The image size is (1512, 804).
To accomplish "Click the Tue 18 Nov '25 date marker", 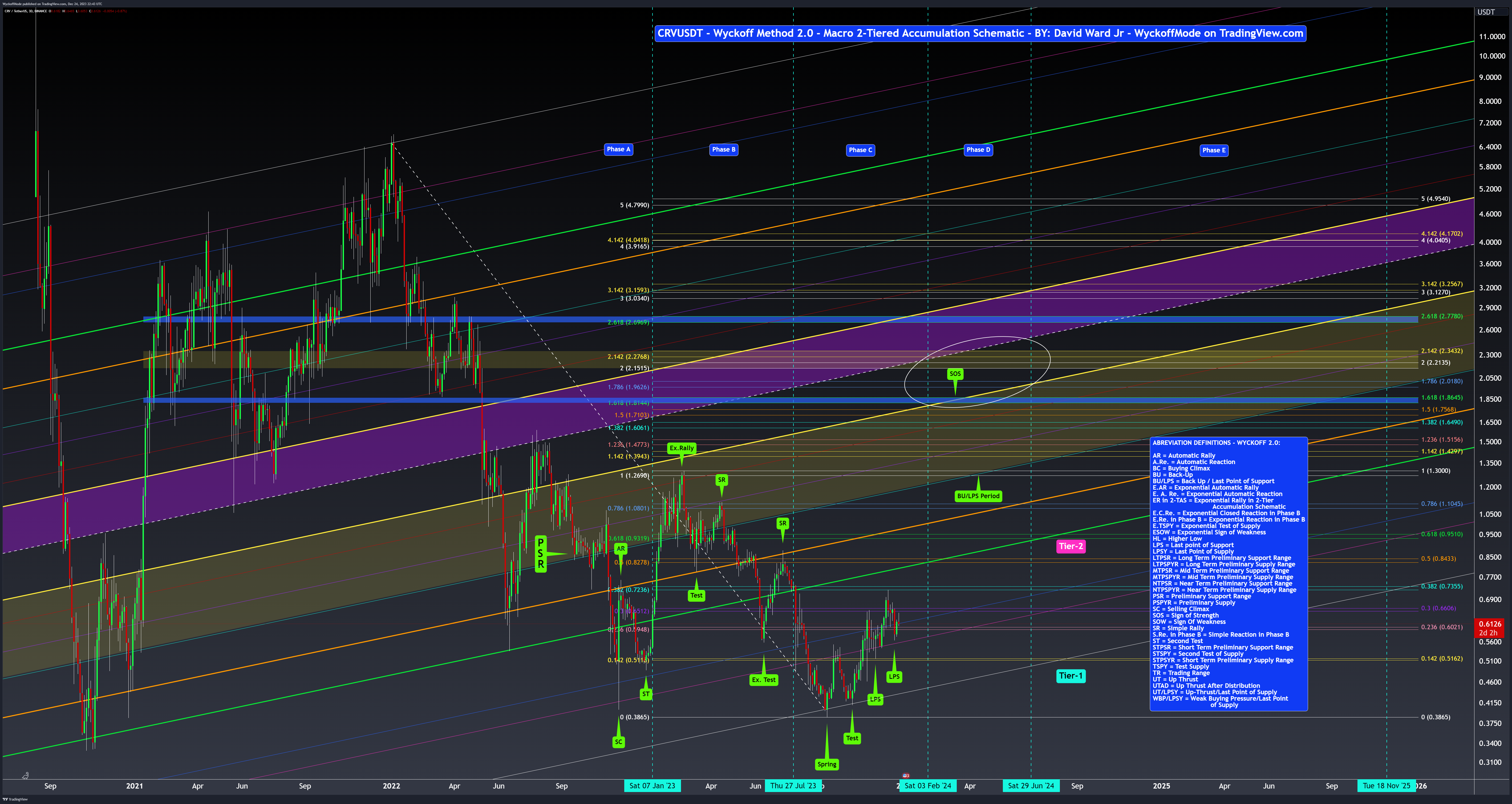I will point(1387,786).
